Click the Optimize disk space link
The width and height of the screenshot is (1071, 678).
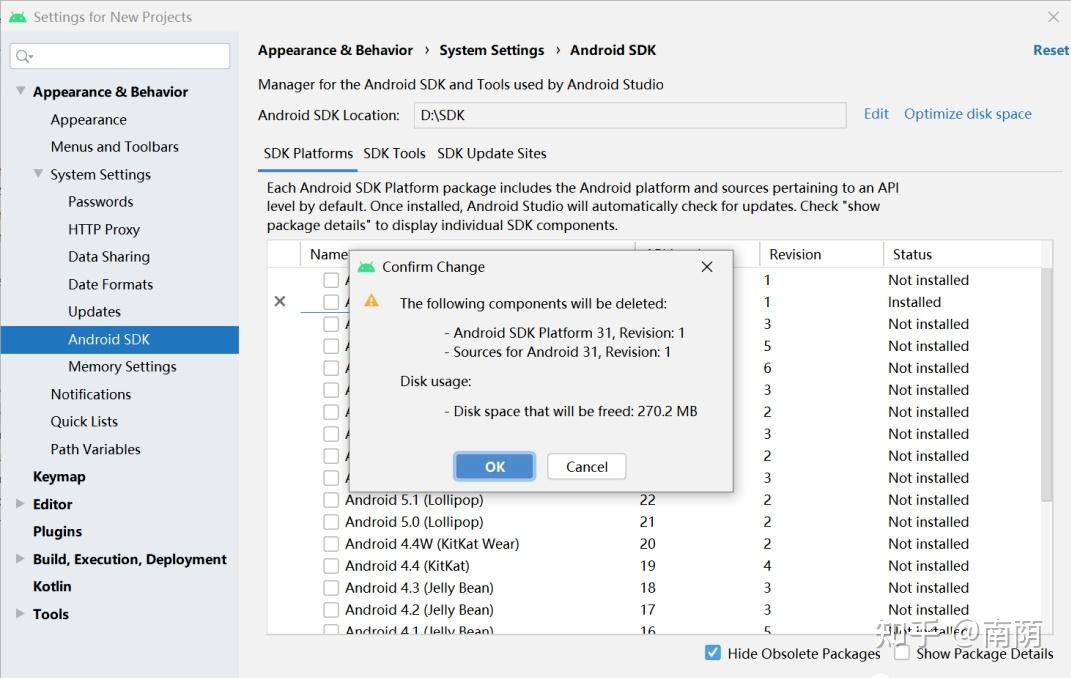[967, 114]
